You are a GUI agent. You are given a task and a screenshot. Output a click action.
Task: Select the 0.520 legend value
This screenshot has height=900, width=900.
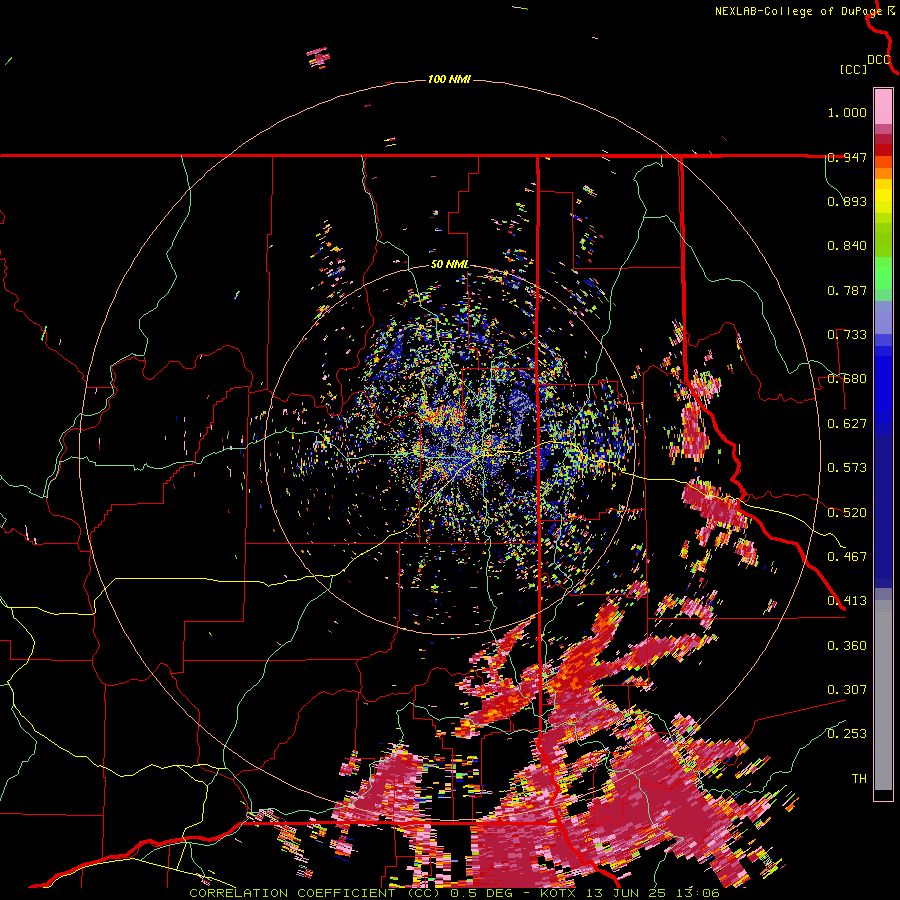click(847, 513)
